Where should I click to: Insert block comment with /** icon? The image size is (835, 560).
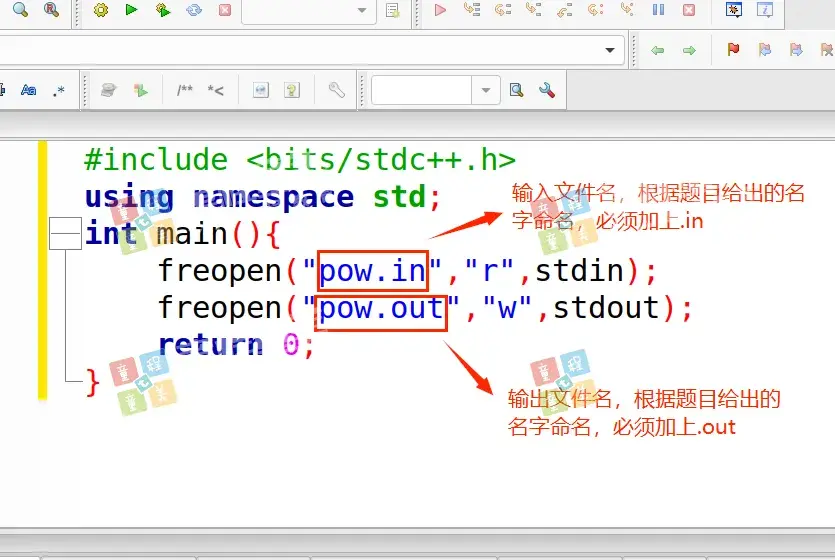coord(185,90)
